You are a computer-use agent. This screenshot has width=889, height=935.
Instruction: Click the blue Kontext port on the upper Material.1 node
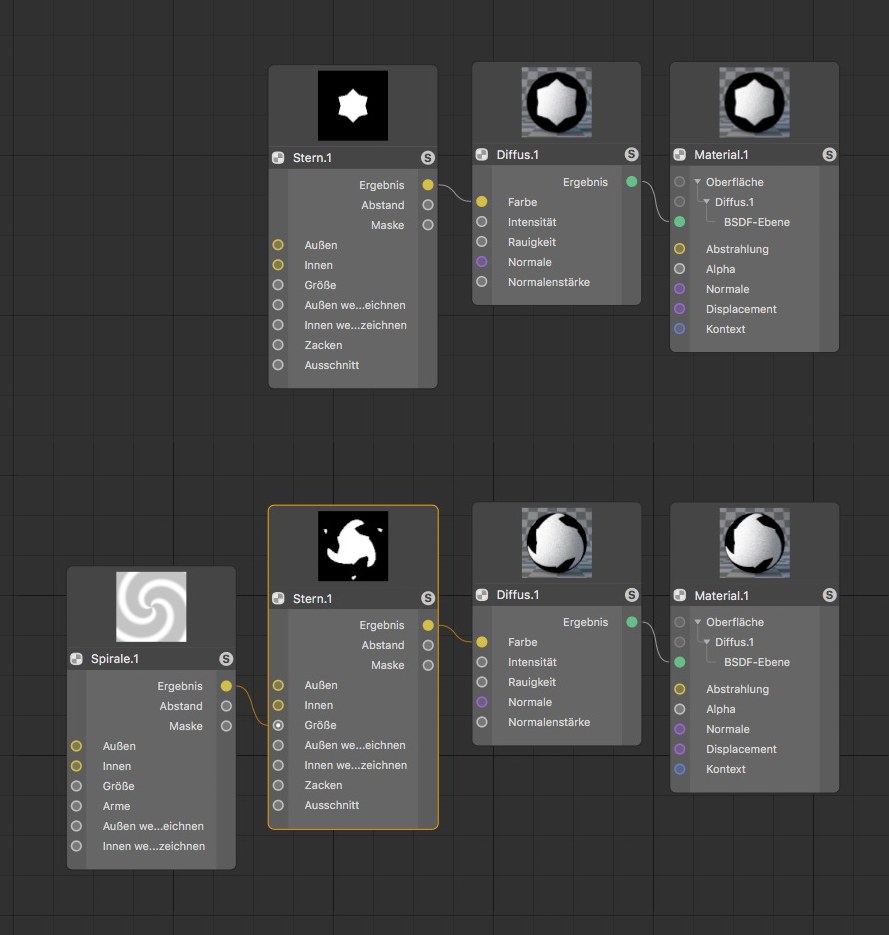679,329
